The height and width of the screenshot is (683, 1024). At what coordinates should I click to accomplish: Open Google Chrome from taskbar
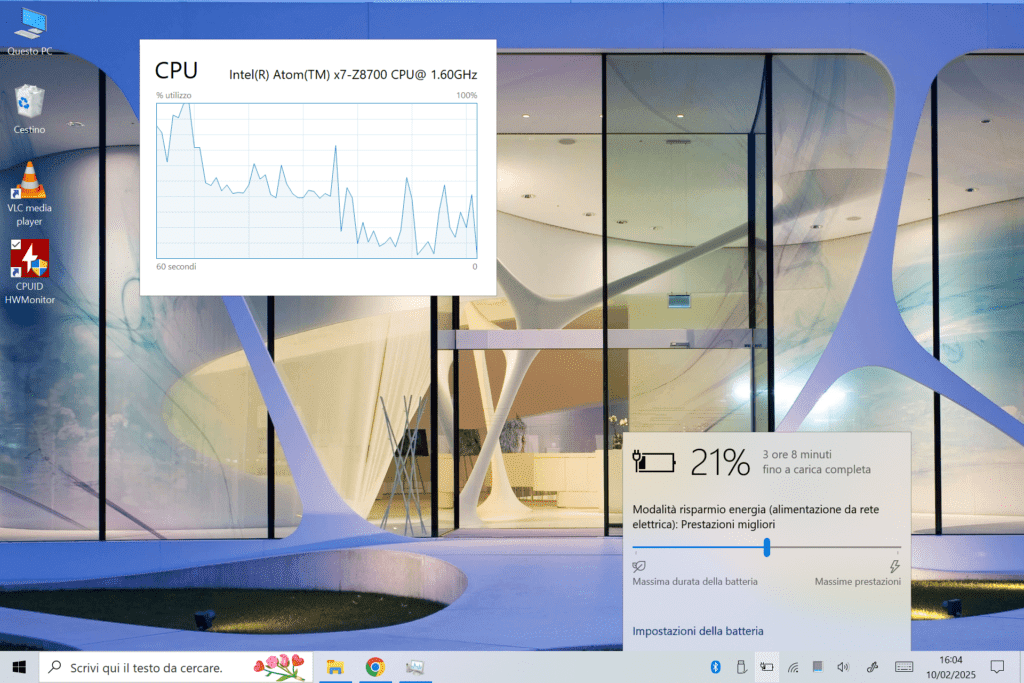coord(375,667)
